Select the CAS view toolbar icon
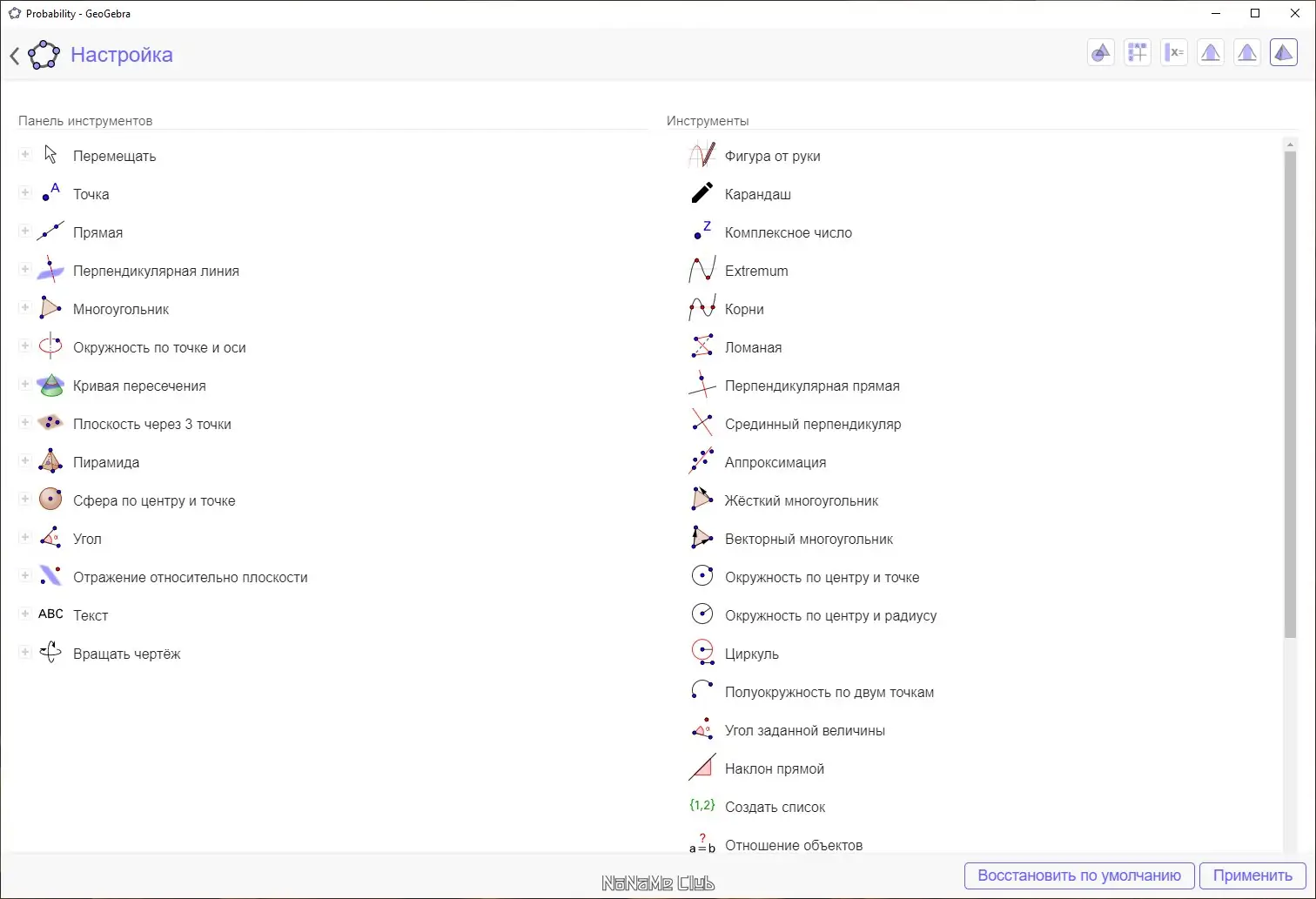Screen dimensions: 1316x899 pos(1174,53)
